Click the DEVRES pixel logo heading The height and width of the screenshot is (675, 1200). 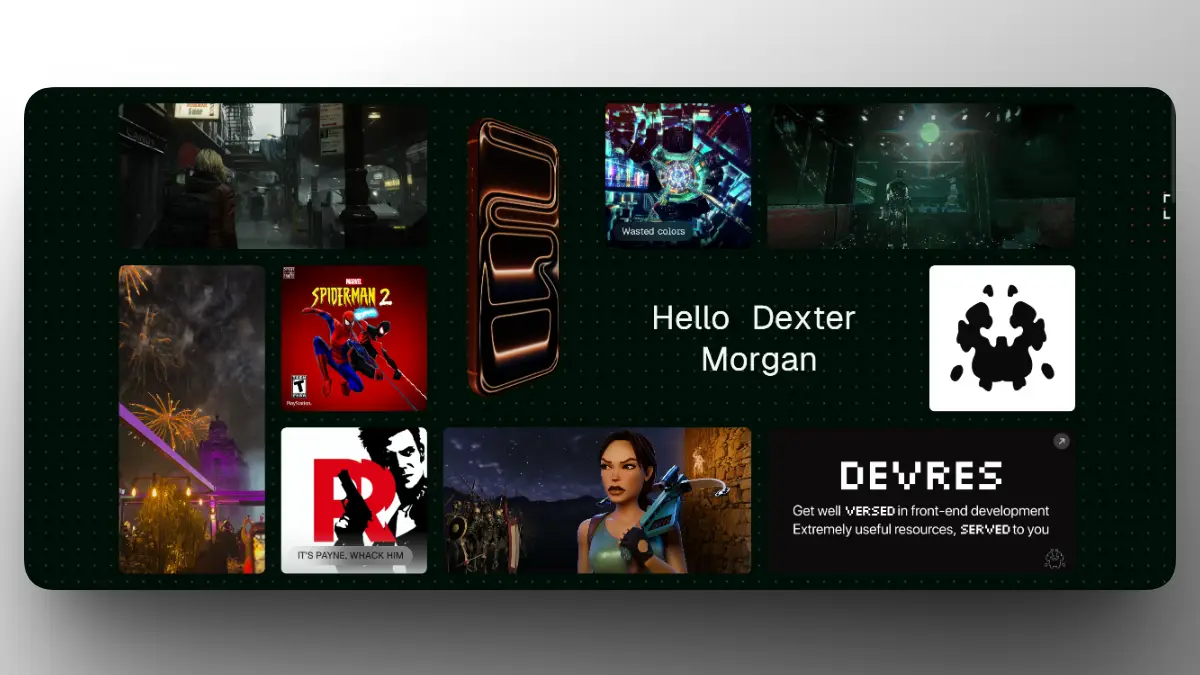pyautogui.click(x=921, y=476)
